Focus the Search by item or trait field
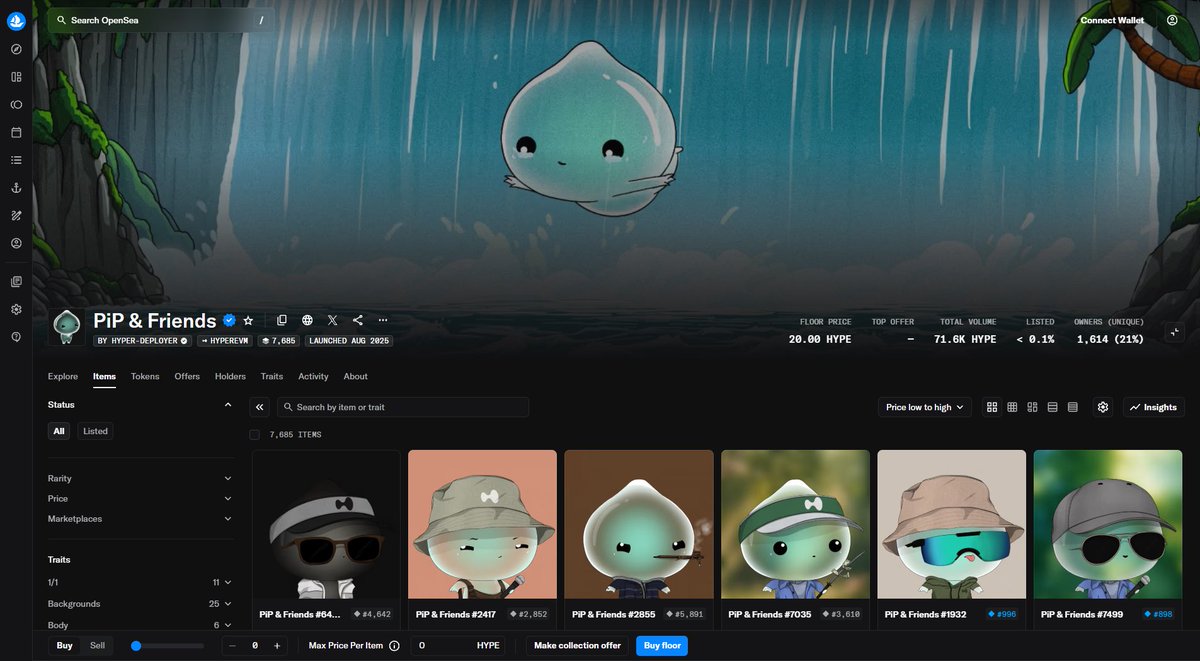The height and width of the screenshot is (661, 1200). (x=403, y=407)
